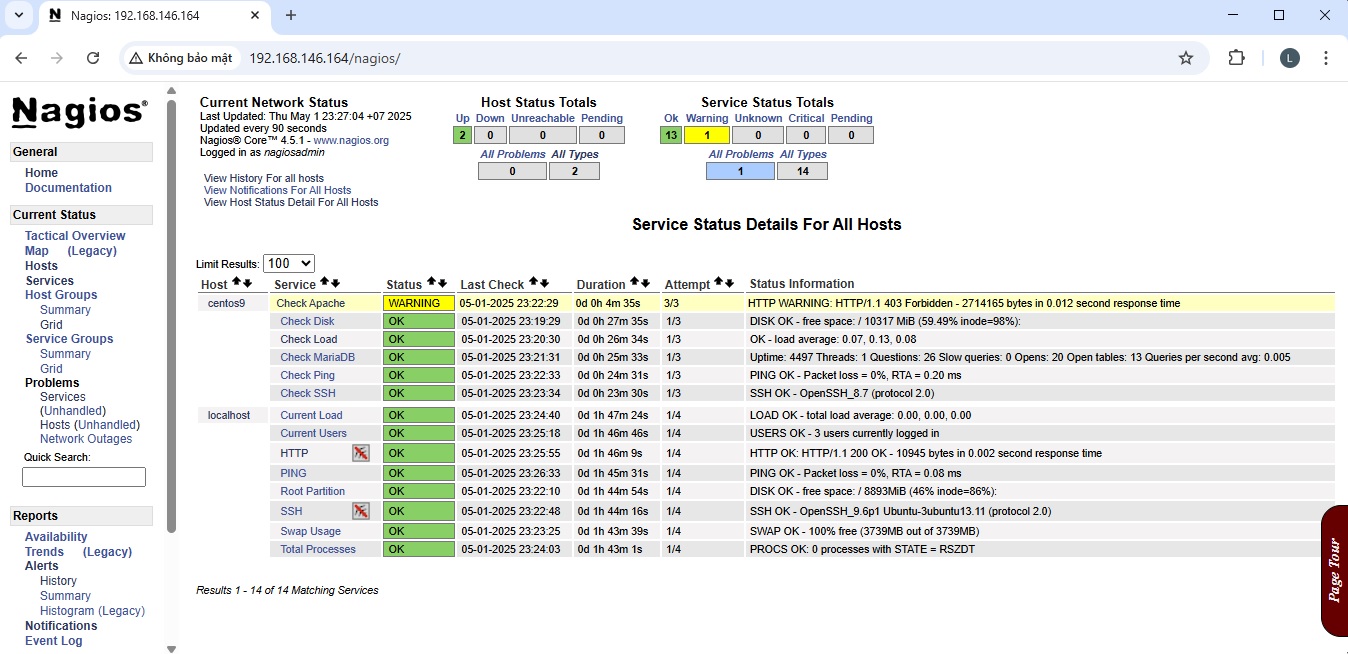Reload the Nagios page
This screenshot has height=654, width=1348.
(x=93, y=58)
